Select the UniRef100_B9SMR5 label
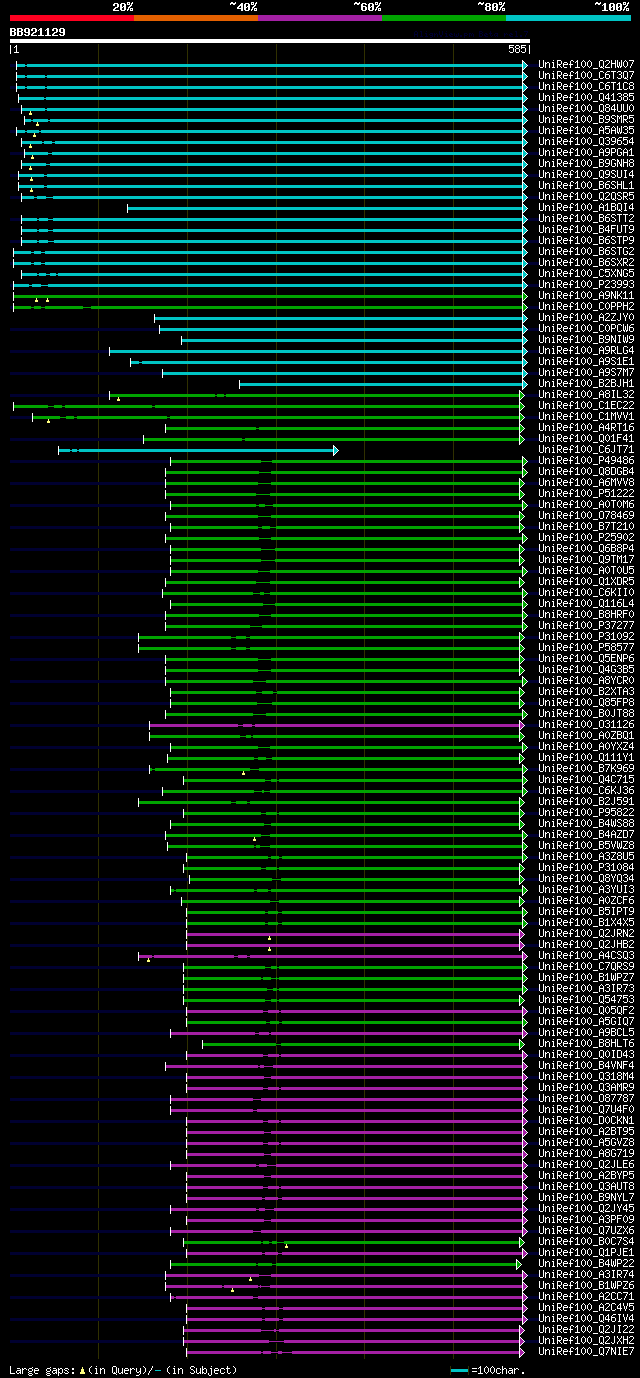Viewport: 640px width, 1378px height. click(x=586, y=119)
